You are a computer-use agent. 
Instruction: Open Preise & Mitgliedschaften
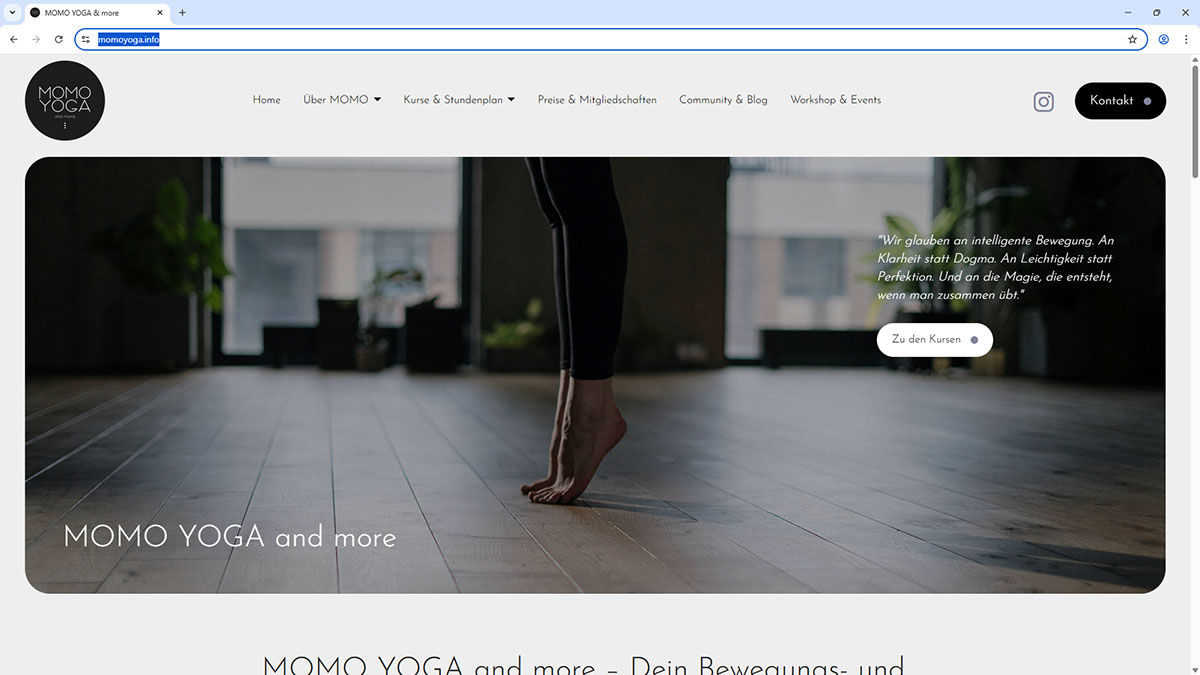pyautogui.click(x=596, y=100)
